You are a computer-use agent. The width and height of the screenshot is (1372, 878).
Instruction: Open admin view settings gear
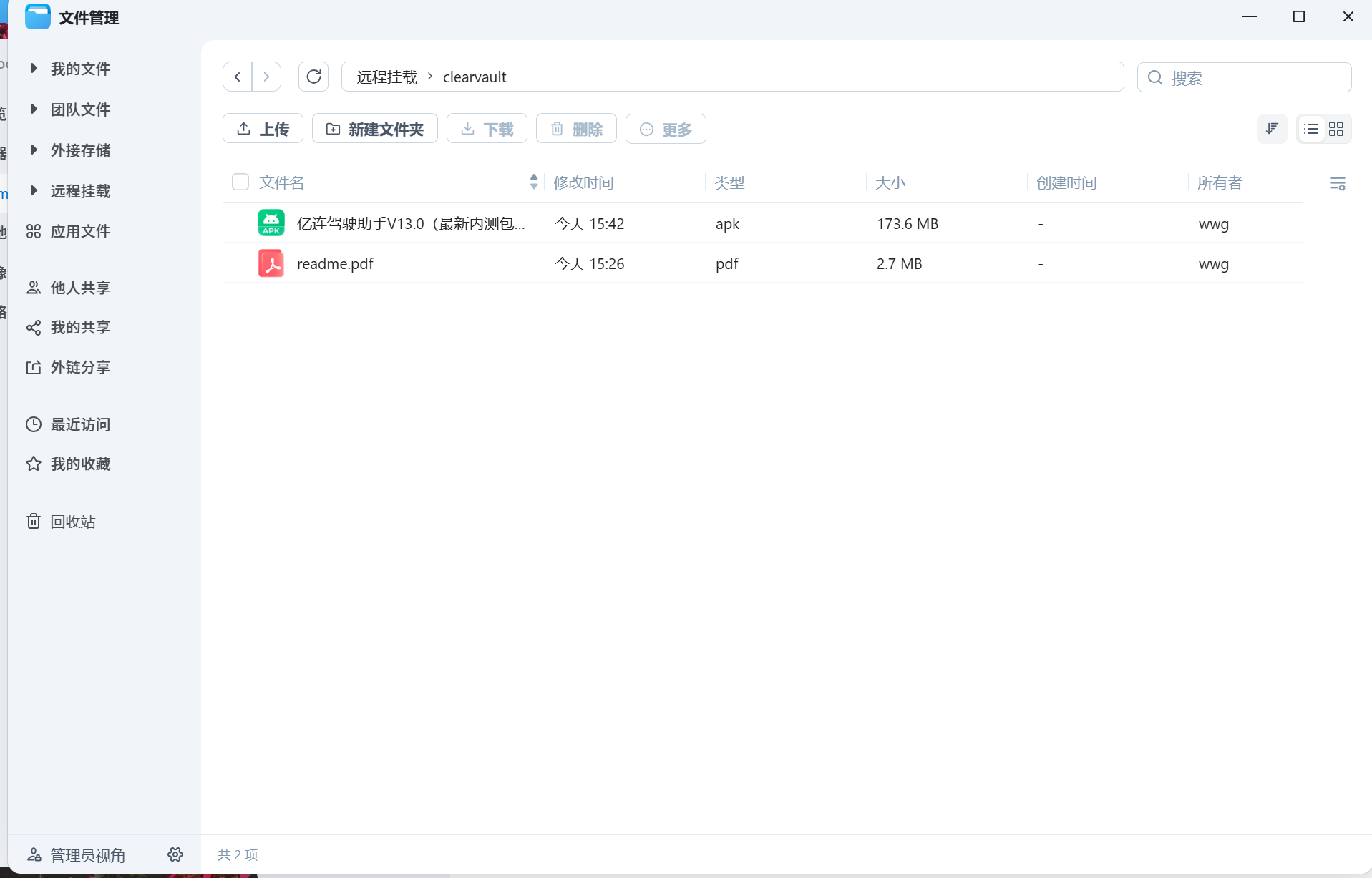(x=175, y=854)
